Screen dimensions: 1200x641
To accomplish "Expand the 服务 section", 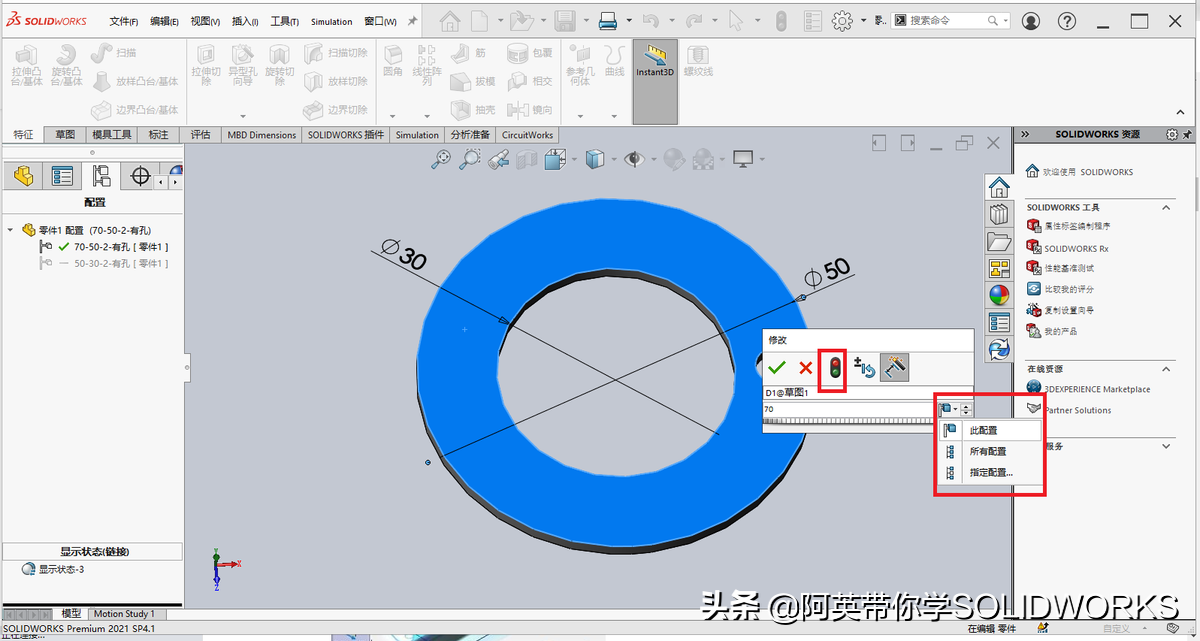I will coord(1165,446).
